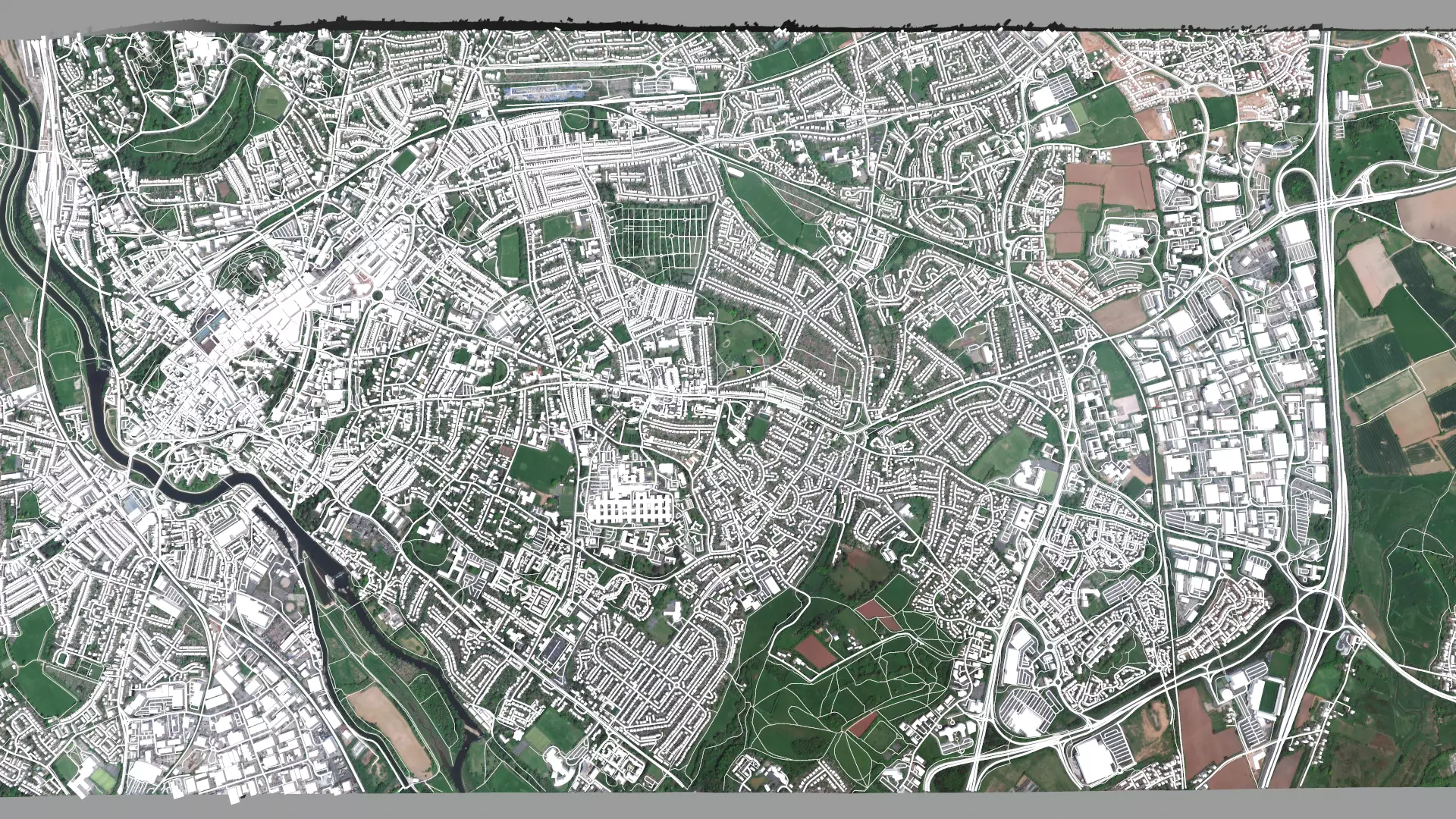The image size is (1456, 819).
Task: Click the oval cricket ground in the upper left
Action: [x=271, y=102]
